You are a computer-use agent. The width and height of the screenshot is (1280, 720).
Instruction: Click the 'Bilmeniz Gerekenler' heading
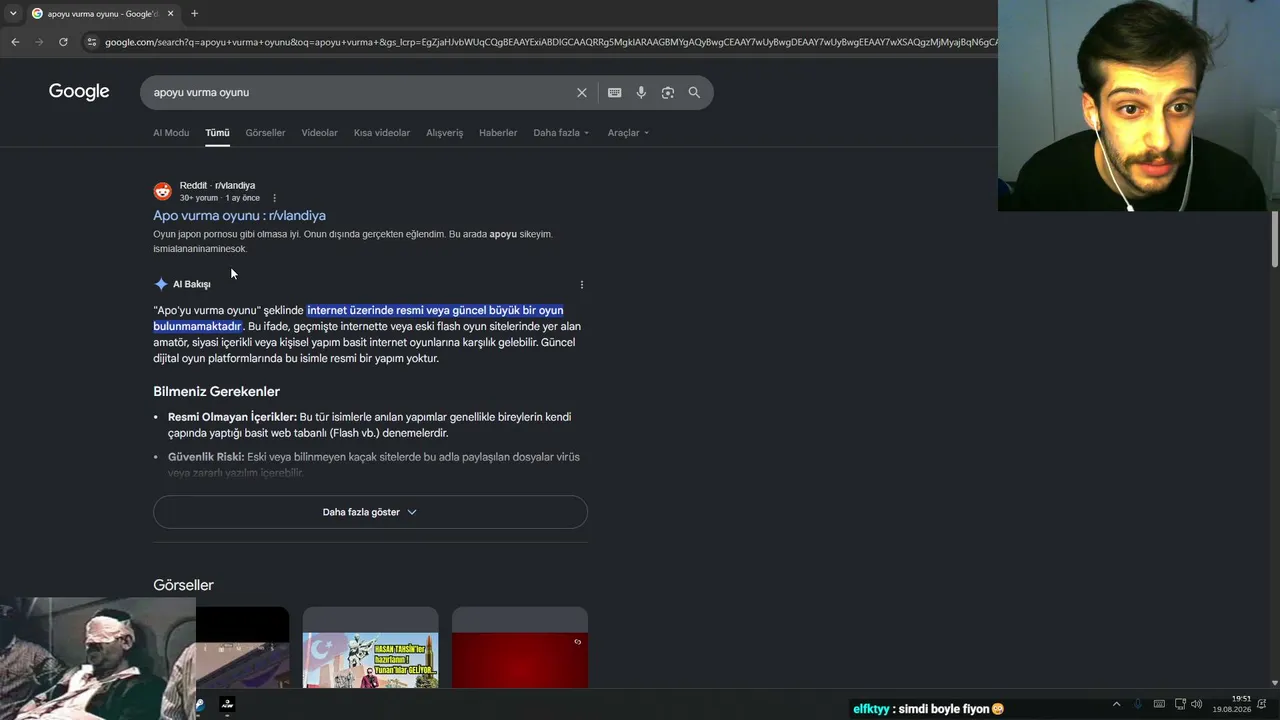point(216,391)
